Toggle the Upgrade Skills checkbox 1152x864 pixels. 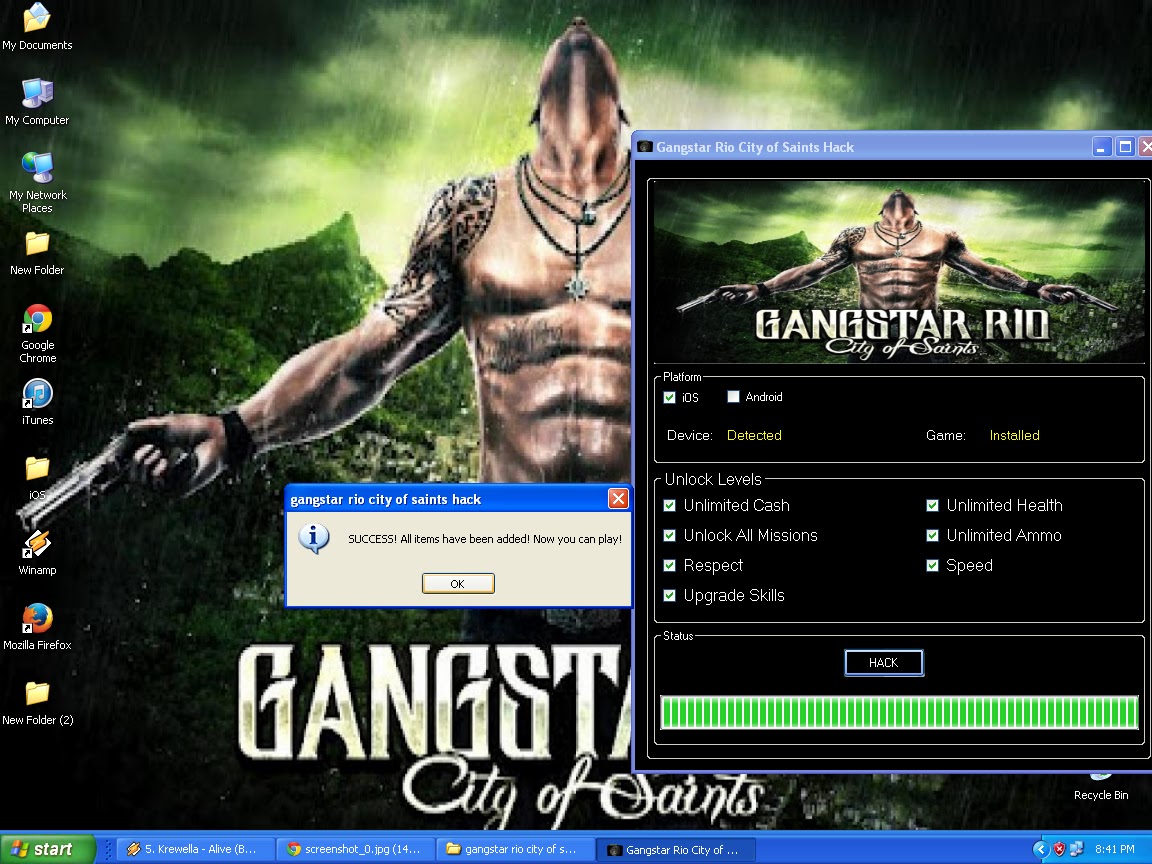669,596
